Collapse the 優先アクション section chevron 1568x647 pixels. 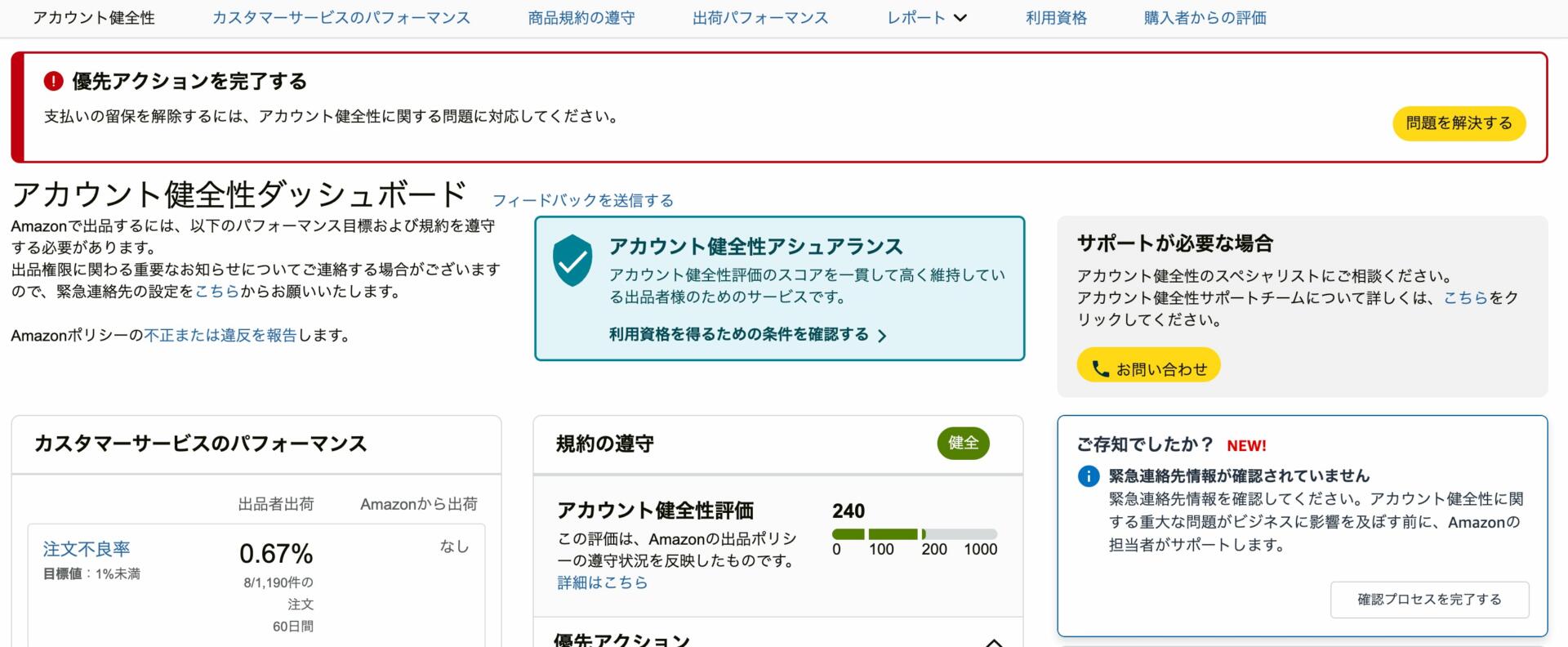[x=993, y=642]
